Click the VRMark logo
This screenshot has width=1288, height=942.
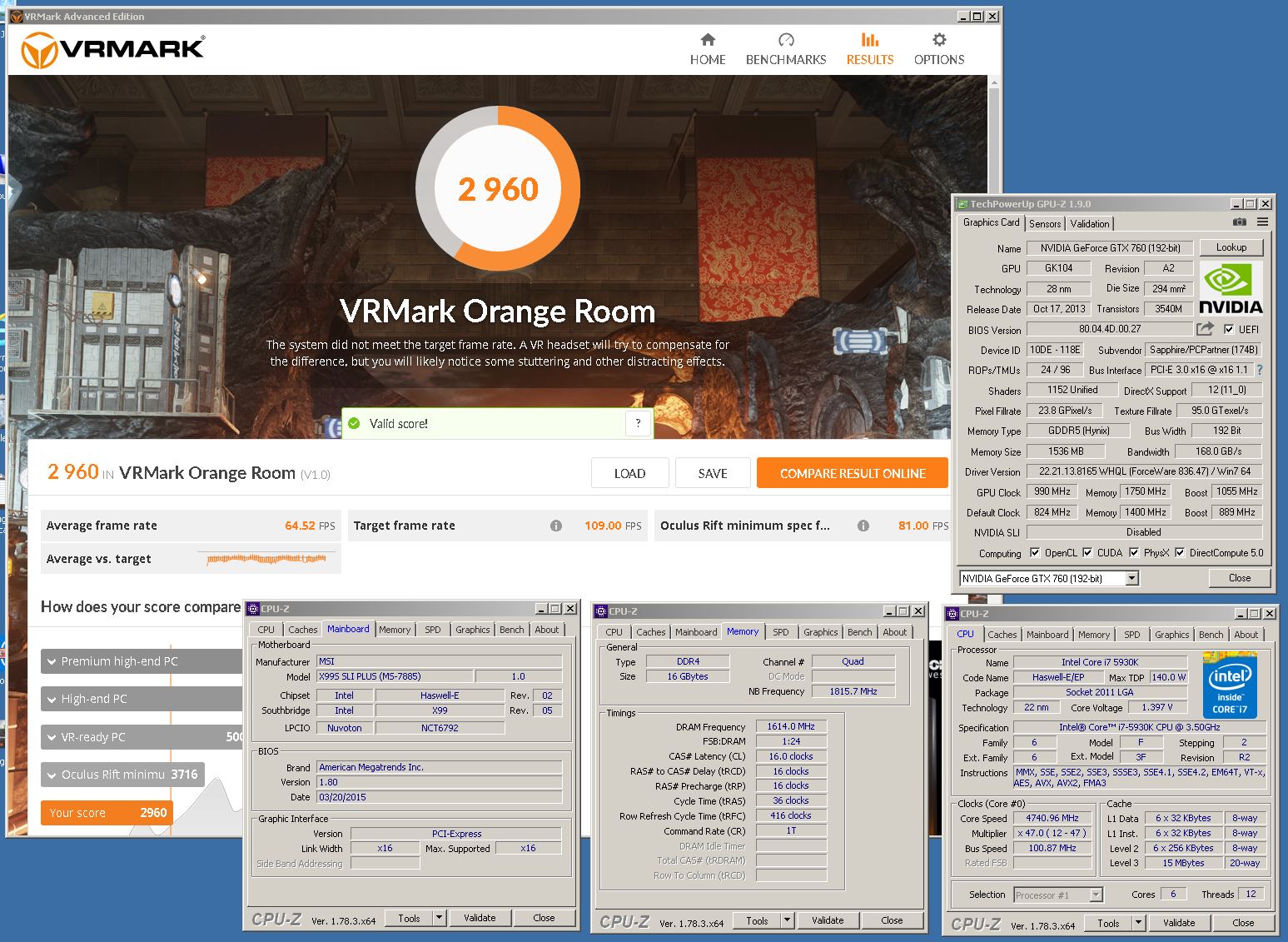pyautogui.click(x=112, y=49)
